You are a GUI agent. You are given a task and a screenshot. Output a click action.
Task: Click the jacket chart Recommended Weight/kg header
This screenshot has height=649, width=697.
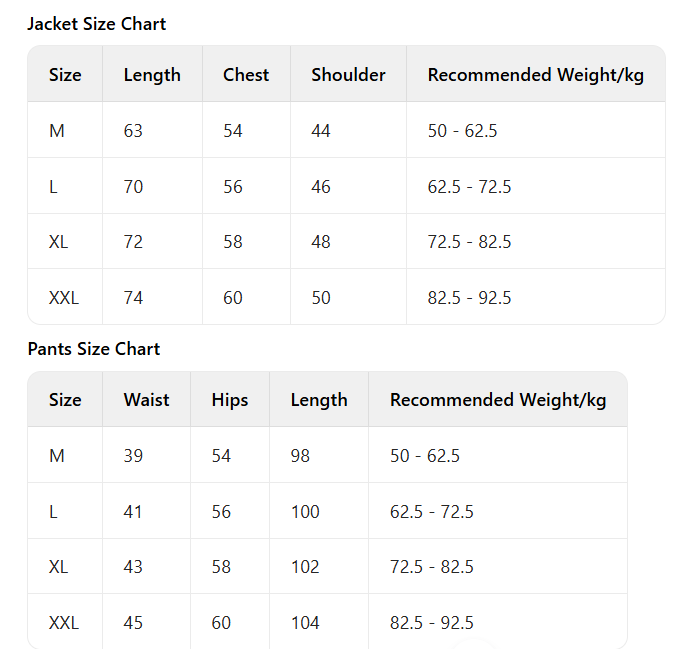coord(535,75)
